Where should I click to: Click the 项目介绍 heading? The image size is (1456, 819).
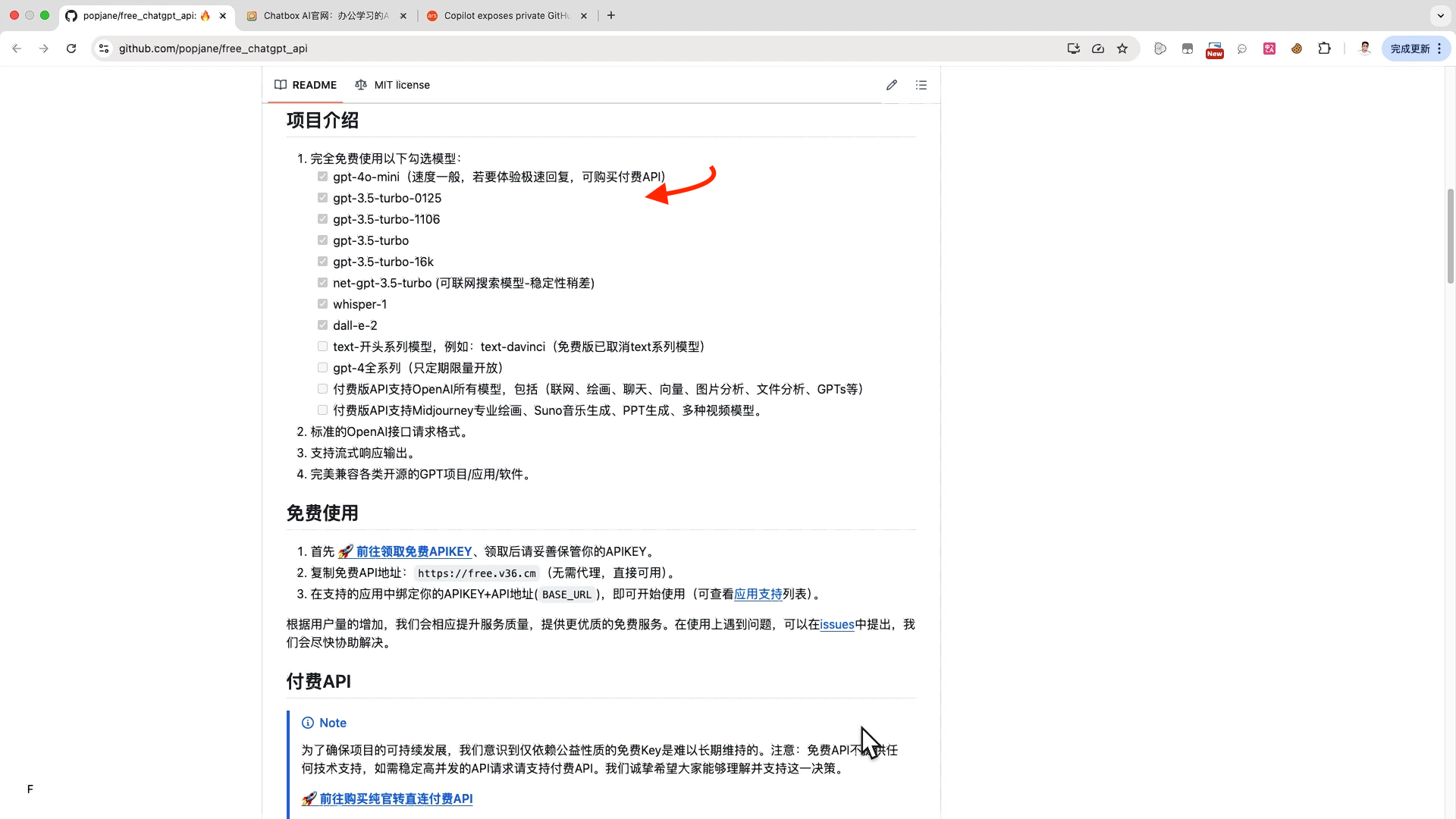(x=322, y=121)
